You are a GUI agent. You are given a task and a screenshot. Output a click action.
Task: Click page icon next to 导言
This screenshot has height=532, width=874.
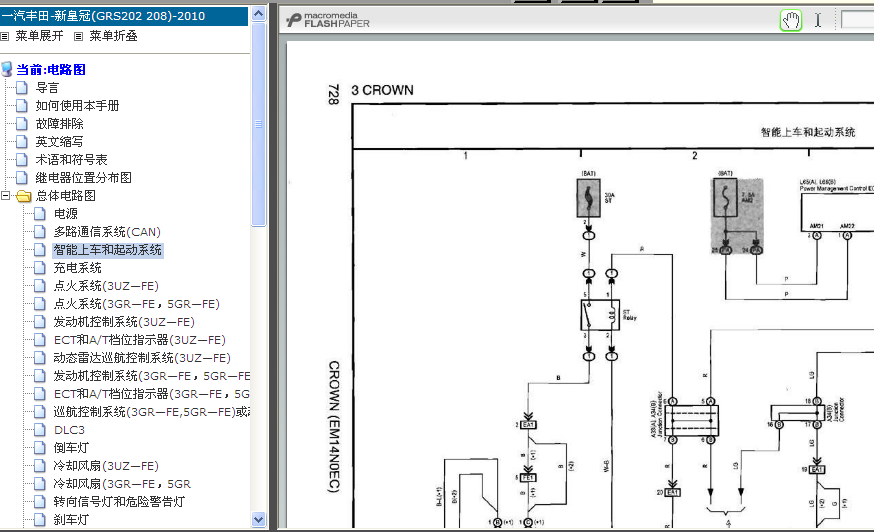22,88
